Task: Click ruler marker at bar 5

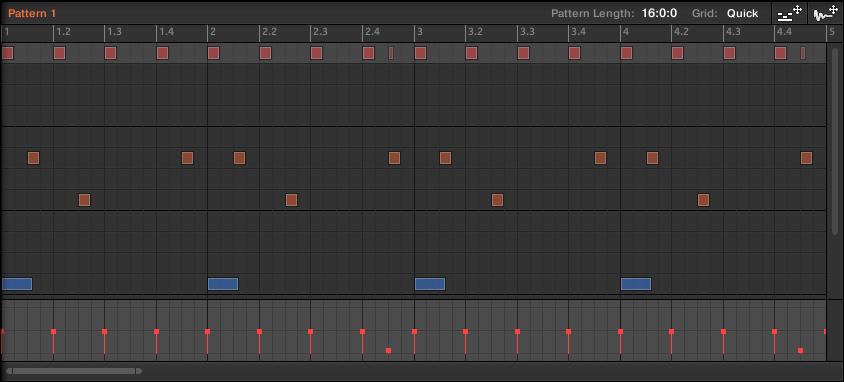Action: click(x=832, y=32)
